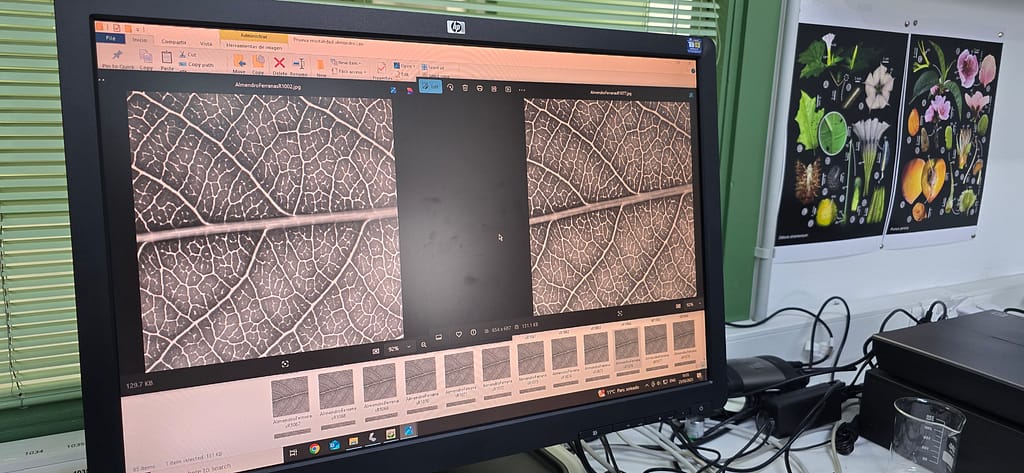
Task: Click the Move to folder icon
Action: point(239,61)
